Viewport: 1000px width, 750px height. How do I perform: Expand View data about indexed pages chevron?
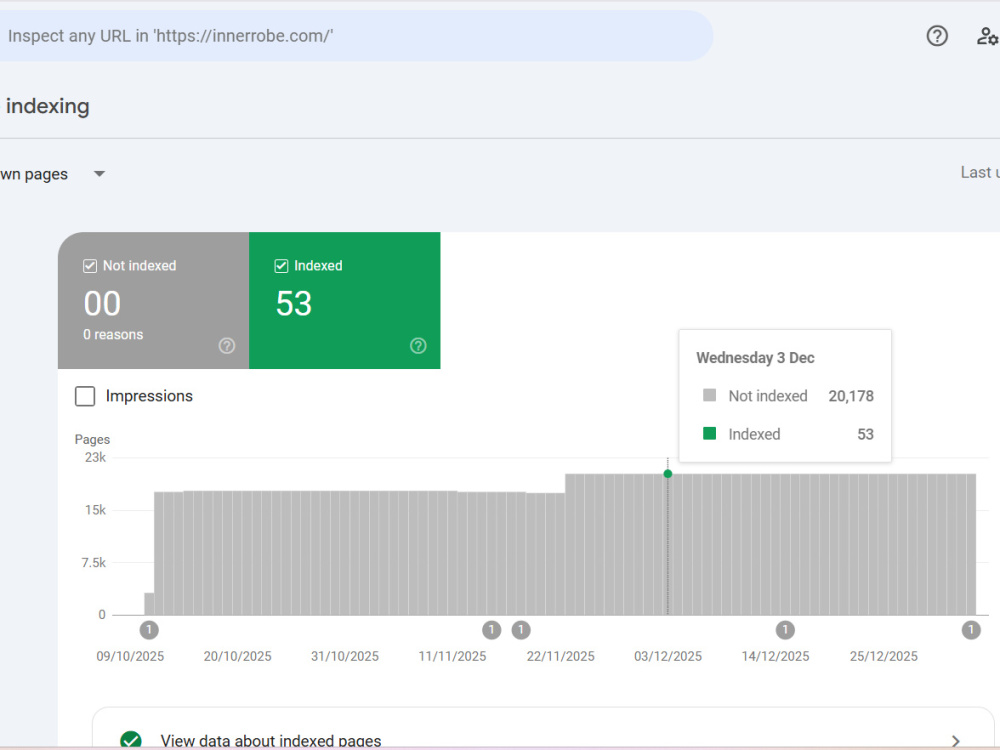coord(955,740)
